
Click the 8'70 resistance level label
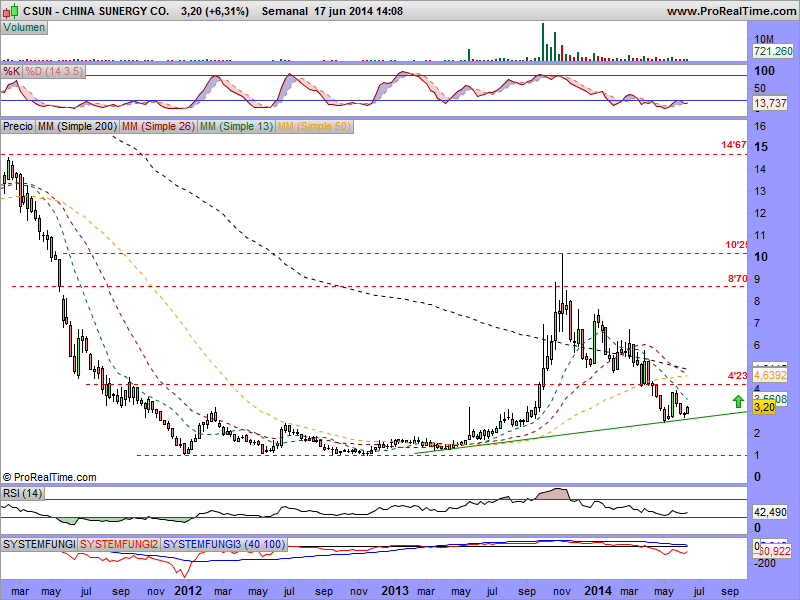738,279
